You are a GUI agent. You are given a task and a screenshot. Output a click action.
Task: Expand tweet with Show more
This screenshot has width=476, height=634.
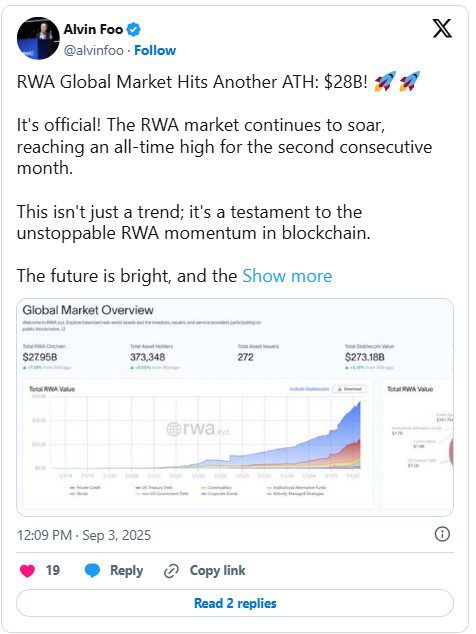coord(287,276)
